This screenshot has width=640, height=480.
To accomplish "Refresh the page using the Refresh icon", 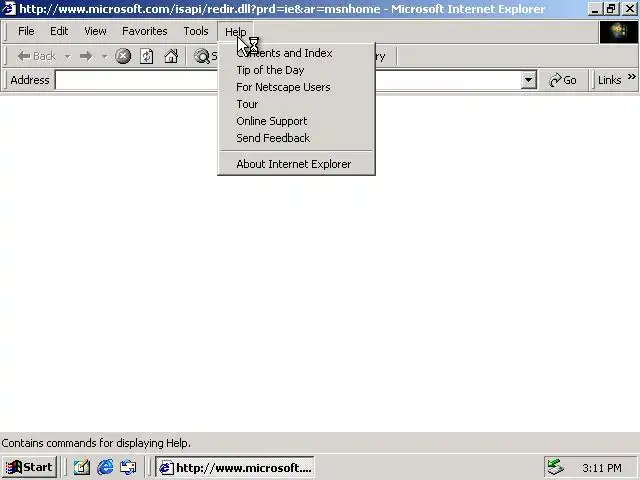I will point(147,56).
